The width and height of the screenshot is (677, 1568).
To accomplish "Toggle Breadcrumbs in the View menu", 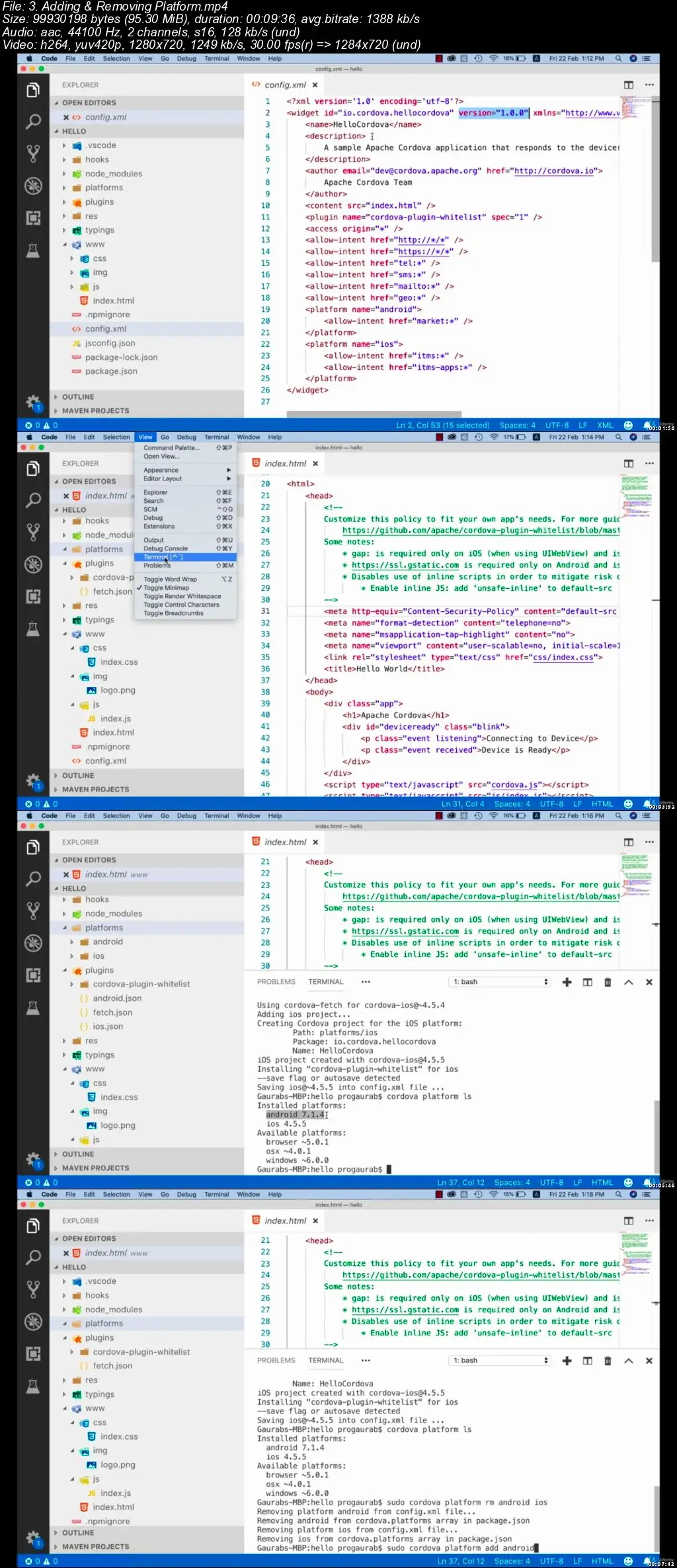I will tap(185, 613).
